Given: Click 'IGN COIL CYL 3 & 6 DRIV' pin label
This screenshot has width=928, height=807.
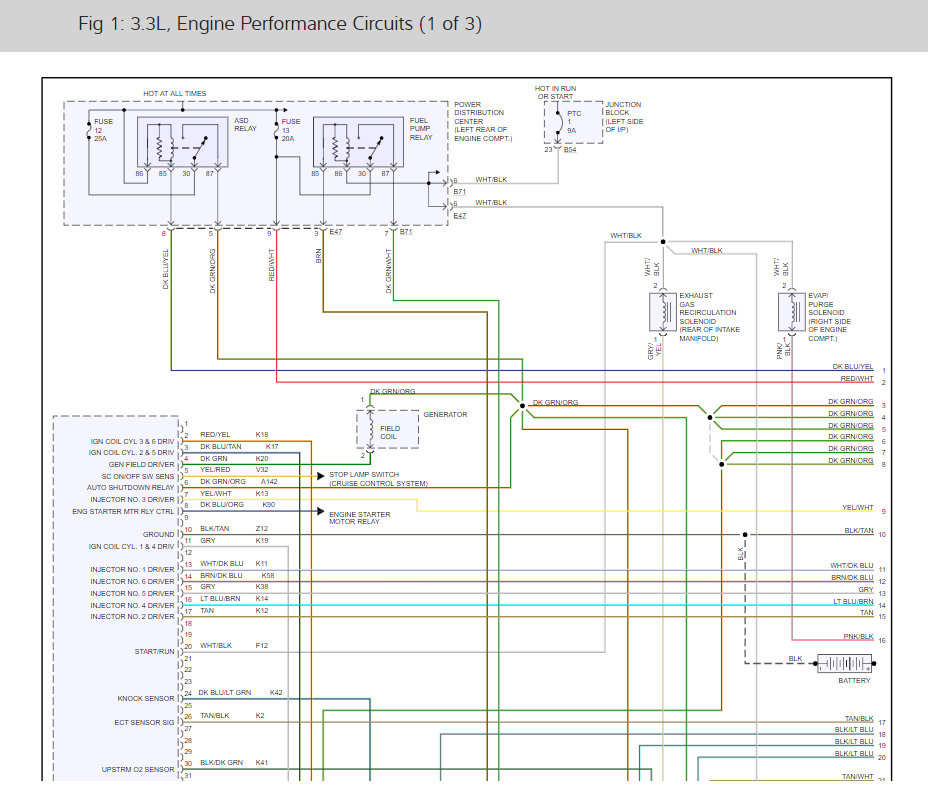Looking at the screenshot, I should point(133,441).
